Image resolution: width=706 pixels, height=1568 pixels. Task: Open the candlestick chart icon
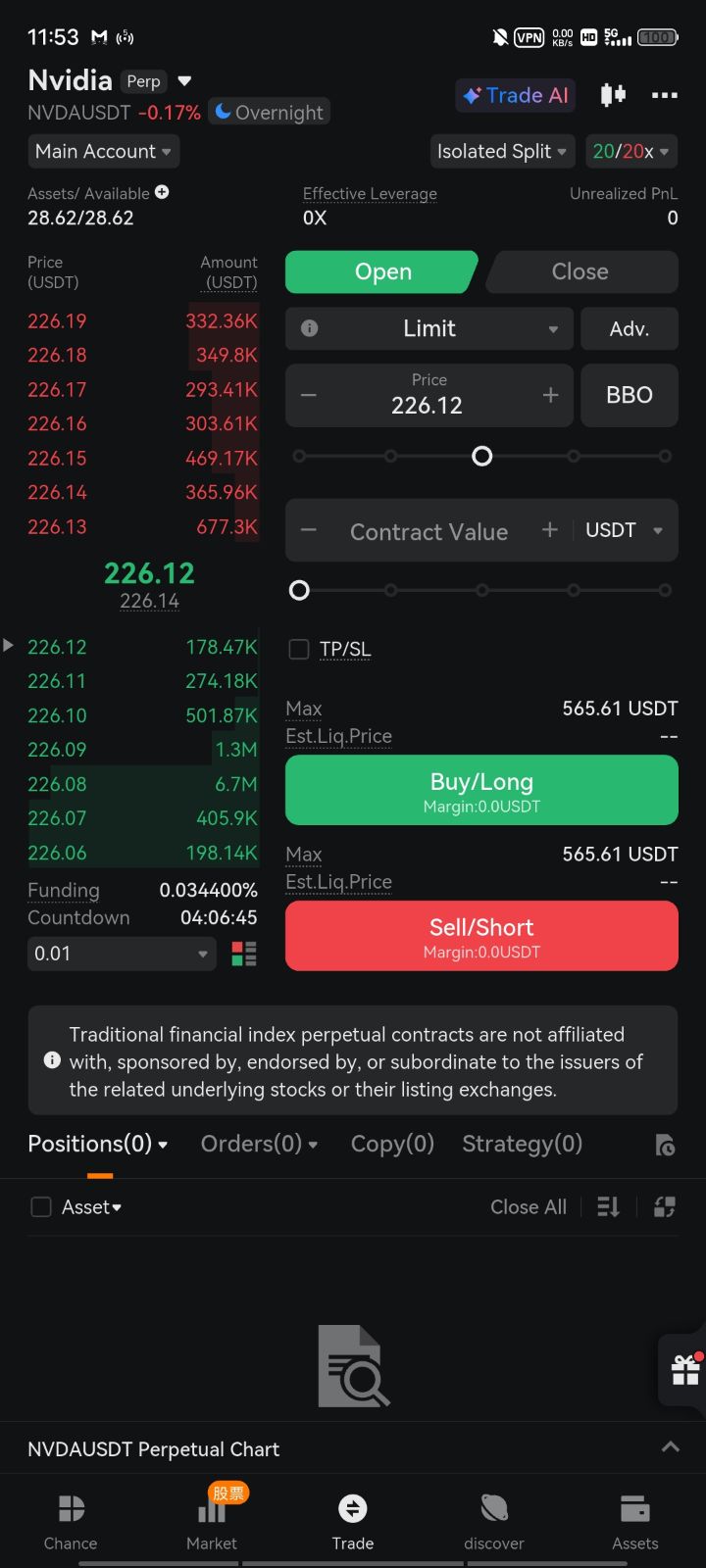pos(613,95)
